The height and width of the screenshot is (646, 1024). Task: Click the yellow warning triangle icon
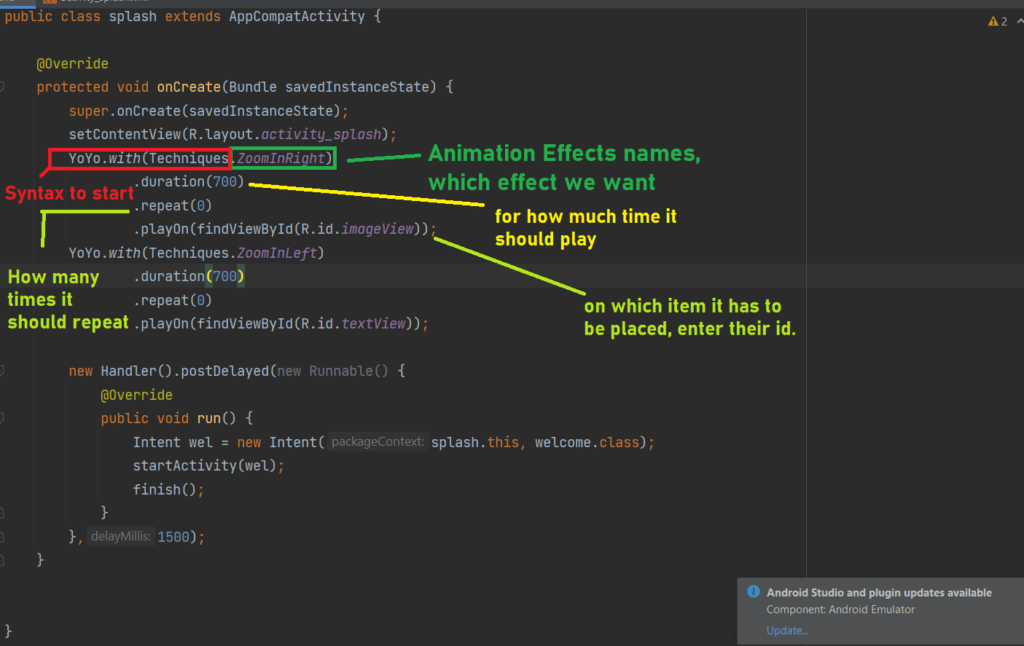point(993,21)
